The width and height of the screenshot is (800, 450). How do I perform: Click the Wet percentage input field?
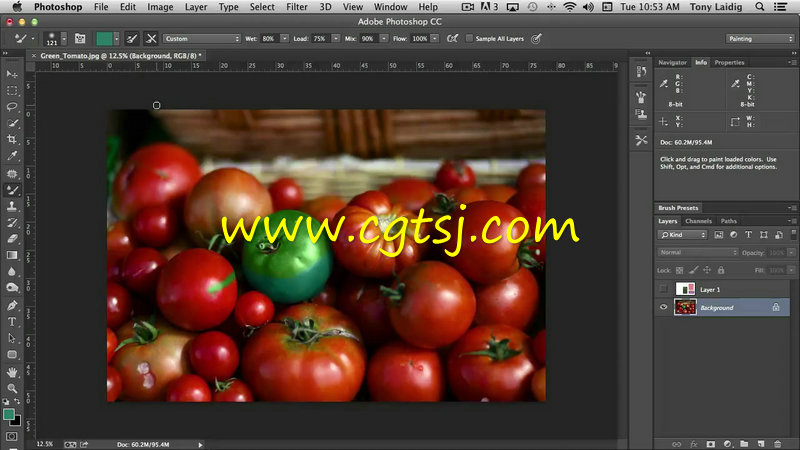pyautogui.click(x=269, y=39)
